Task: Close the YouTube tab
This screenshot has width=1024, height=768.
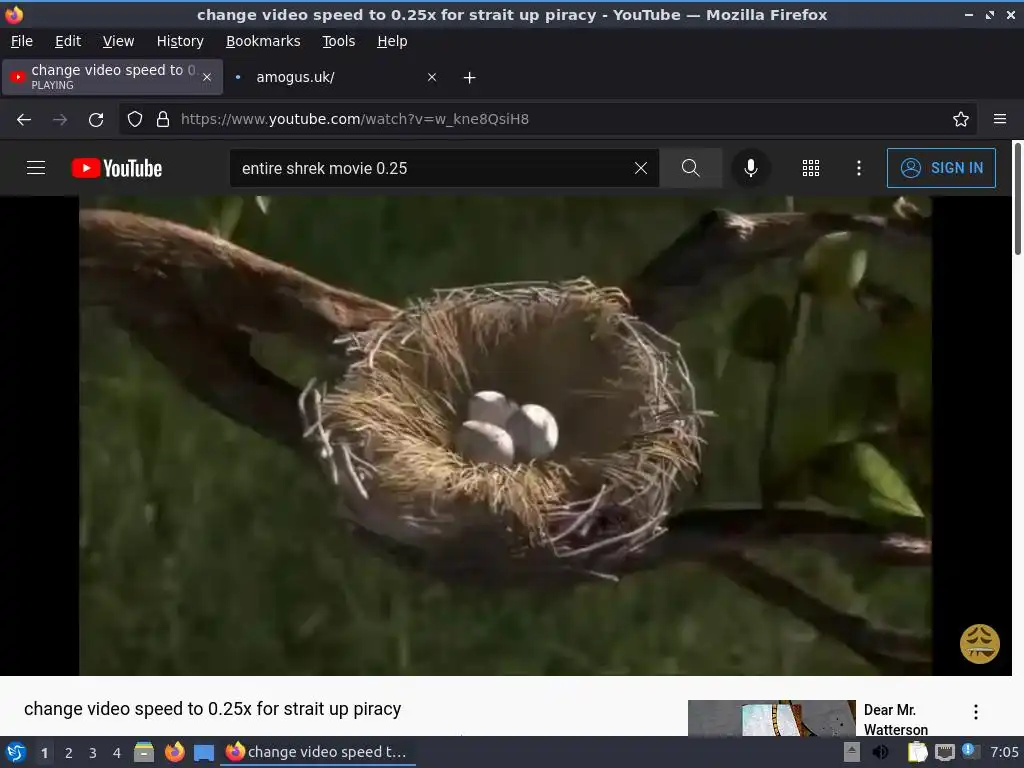Action: click(x=207, y=77)
